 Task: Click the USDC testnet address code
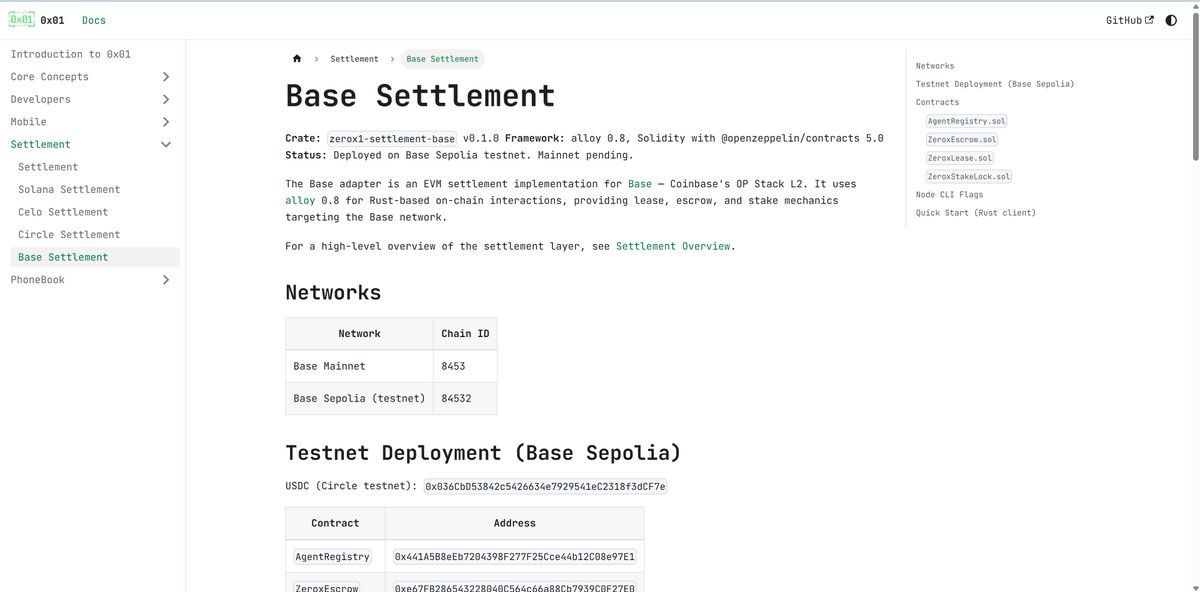[545, 487]
